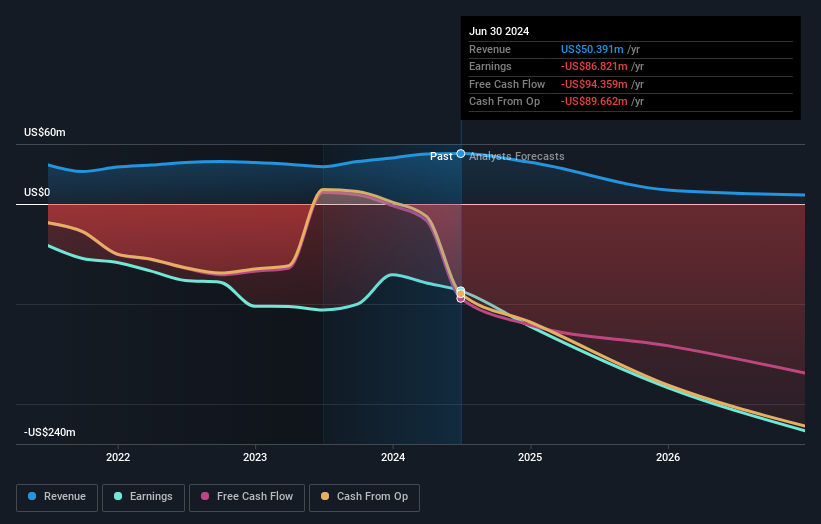Click the -US$89.662m cash from op value
This screenshot has height=524, width=821.
pyautogui.click(x=594, y=102)
